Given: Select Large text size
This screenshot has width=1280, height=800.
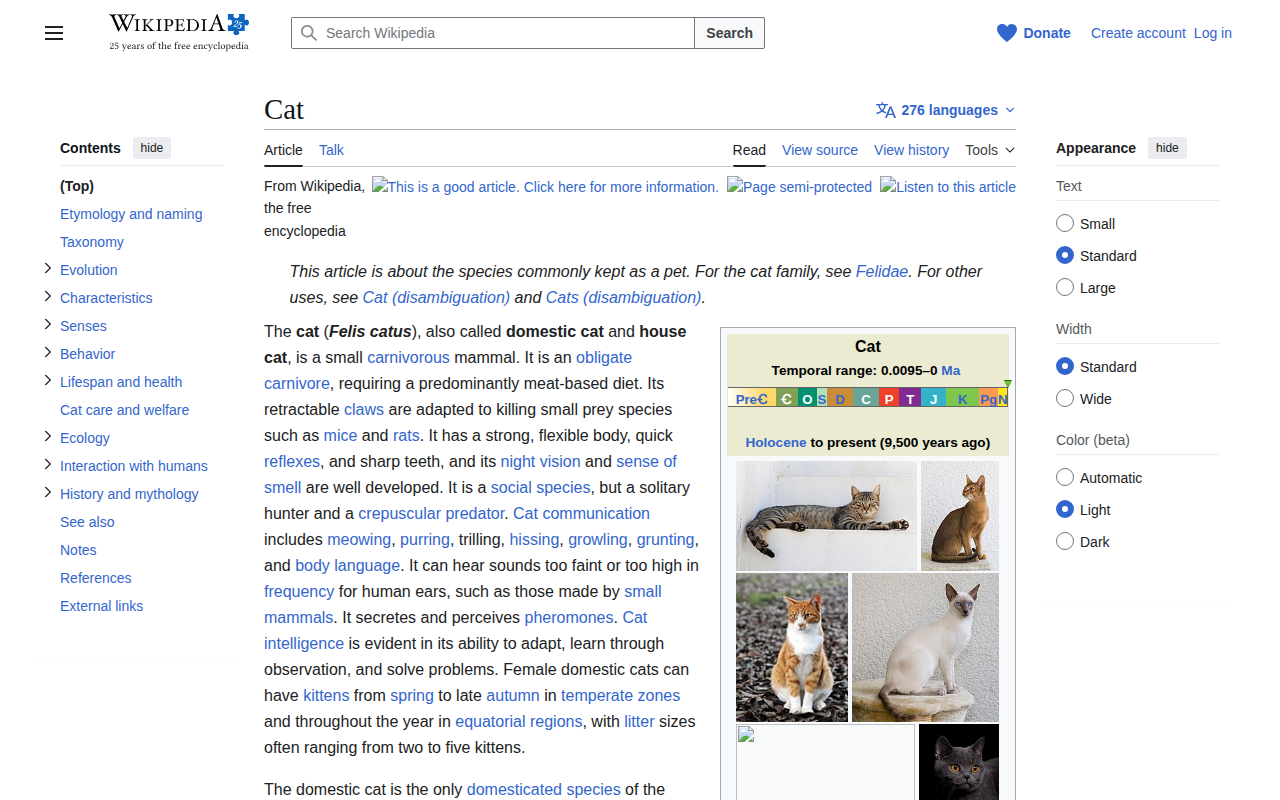Looking at the screenshot, I should (1065, 287).
